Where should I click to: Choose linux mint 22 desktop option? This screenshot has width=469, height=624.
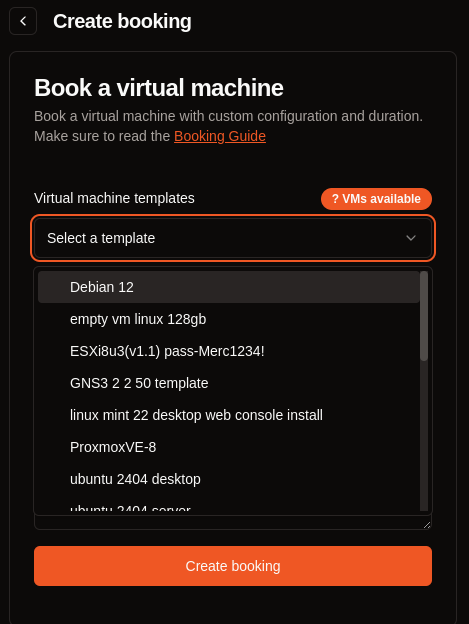tap(229, 415)
